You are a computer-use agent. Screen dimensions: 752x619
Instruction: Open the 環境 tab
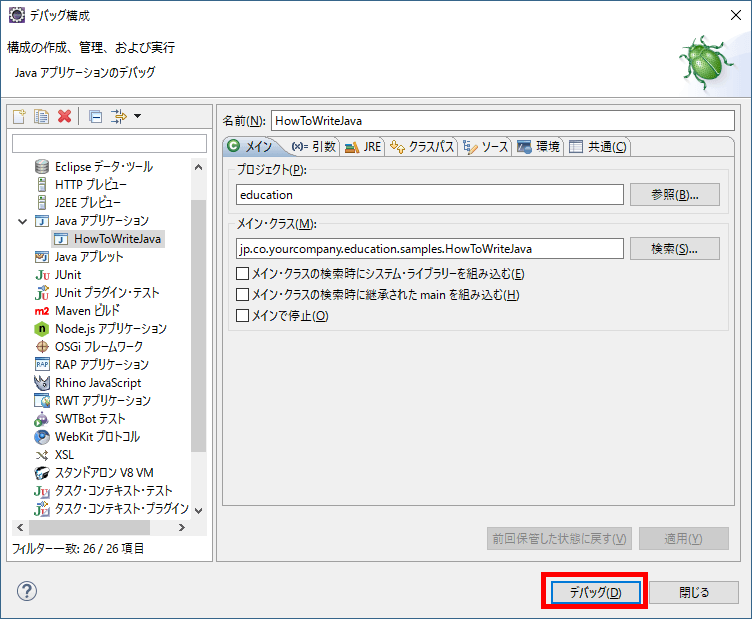(538, 147)
